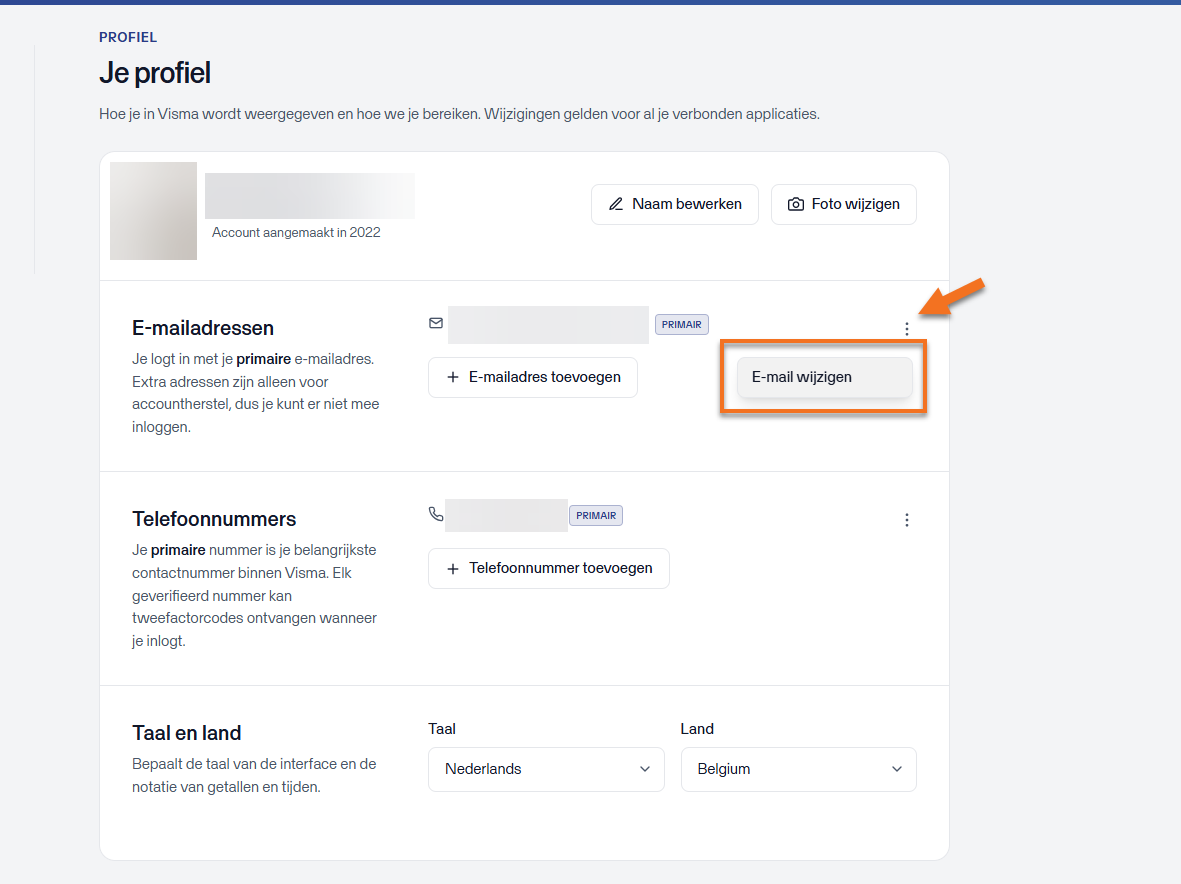
Task: Open the three-dot menu for e-mailadressen
Action: pyautogui.click(x=907, y=328)
